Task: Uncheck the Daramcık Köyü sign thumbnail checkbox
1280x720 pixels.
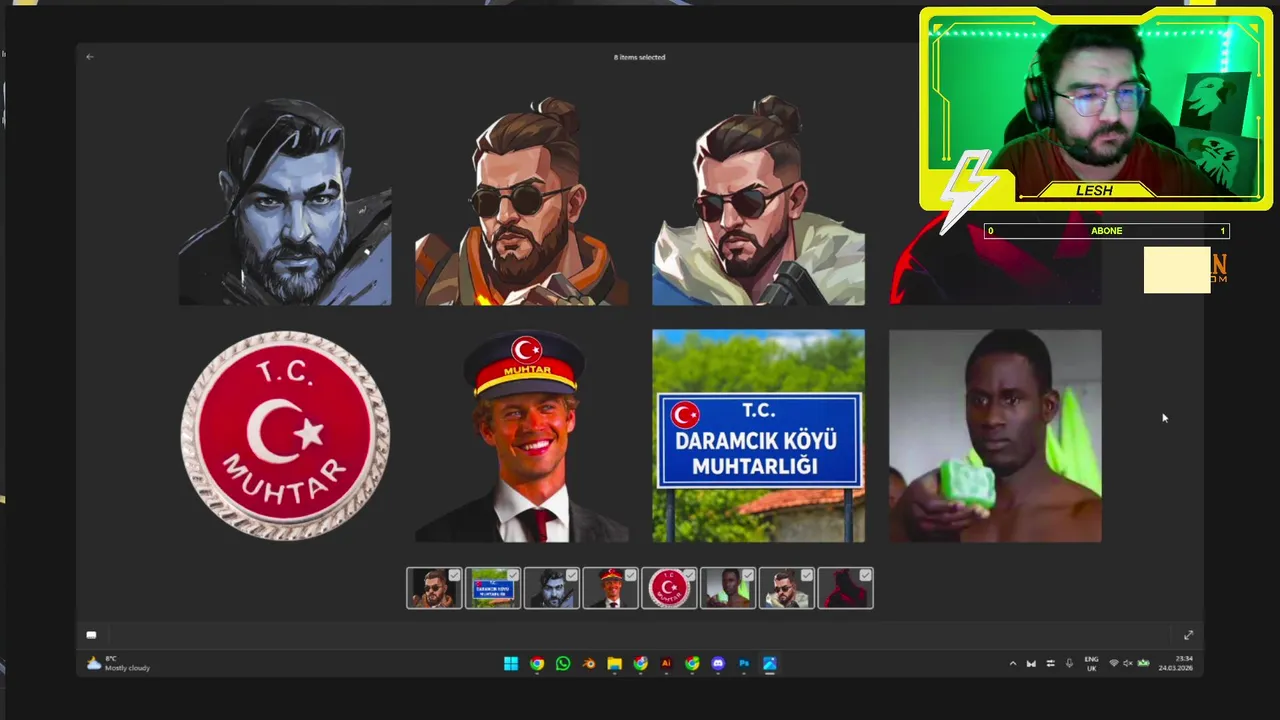Action: pyautogui.click(x=513, y=575)
